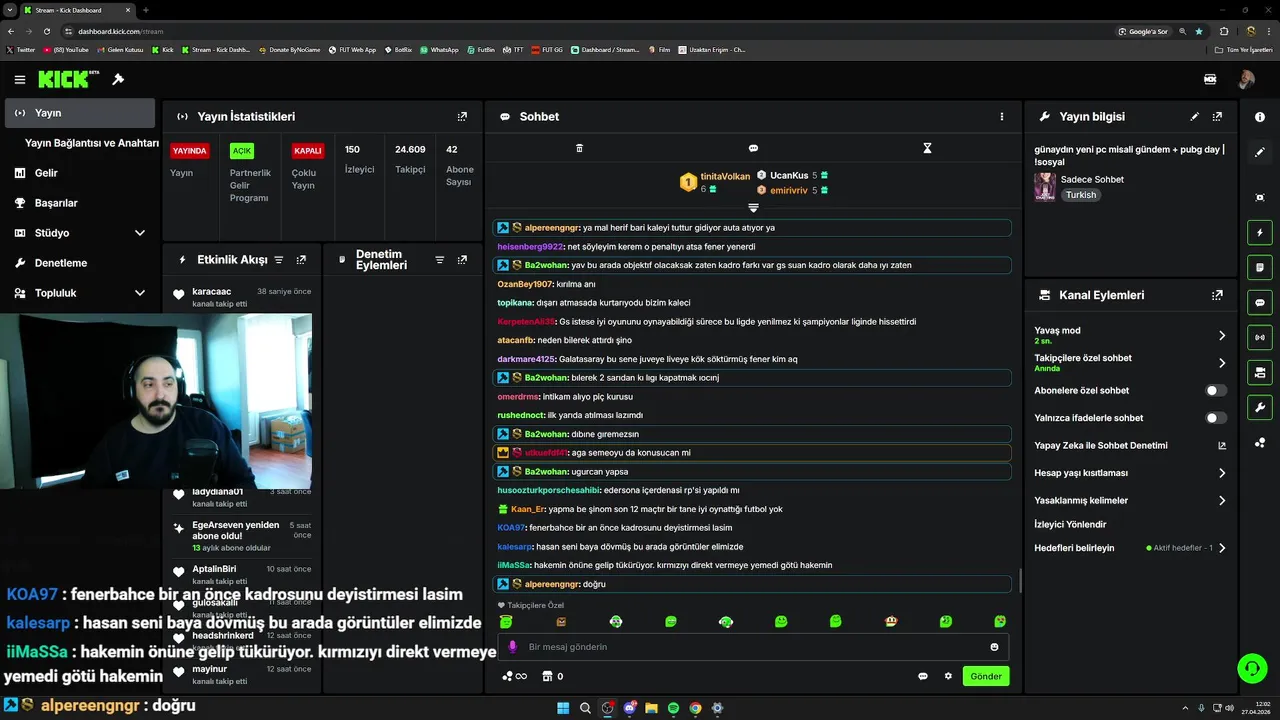Open File Explorer from the taskbar

click(651, 708)
